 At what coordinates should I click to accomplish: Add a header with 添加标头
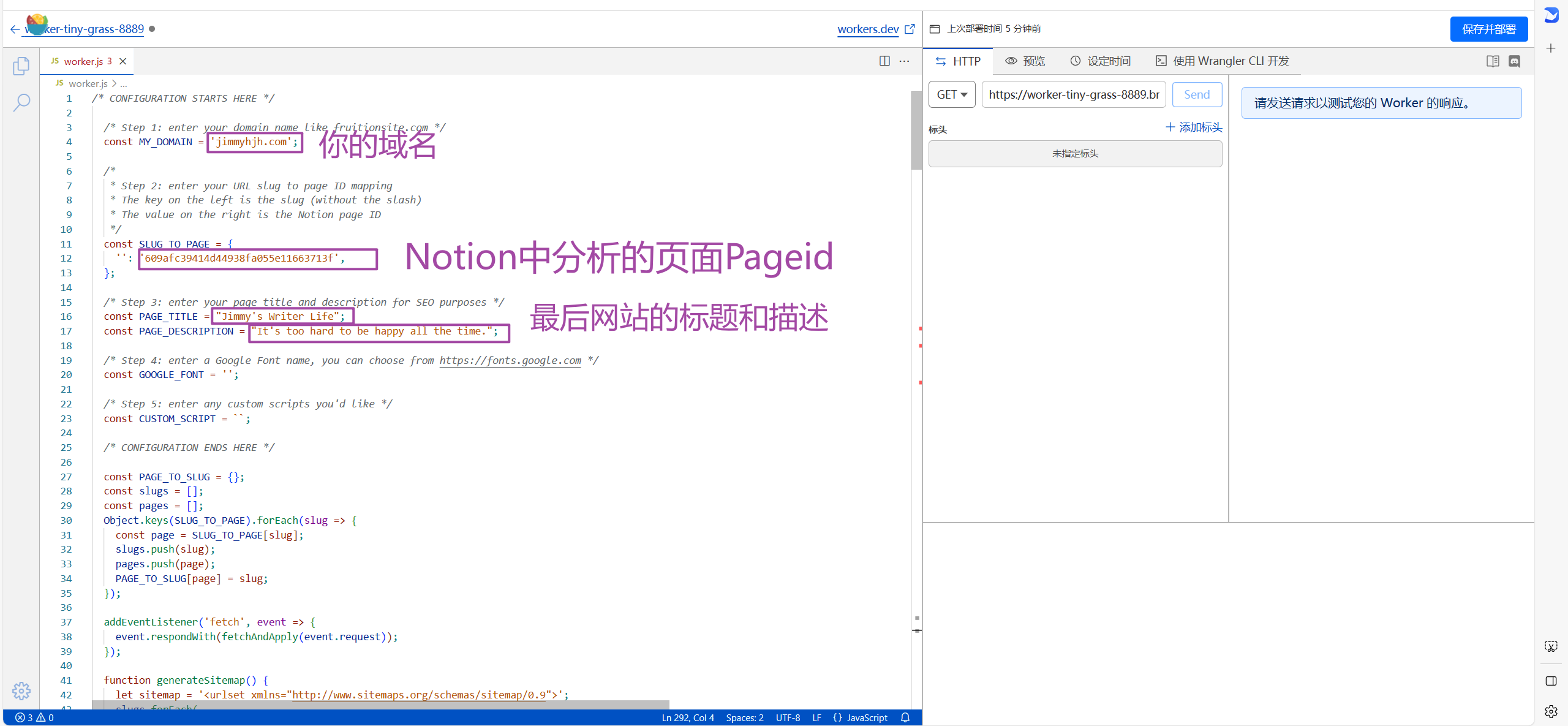[1194, 127]
